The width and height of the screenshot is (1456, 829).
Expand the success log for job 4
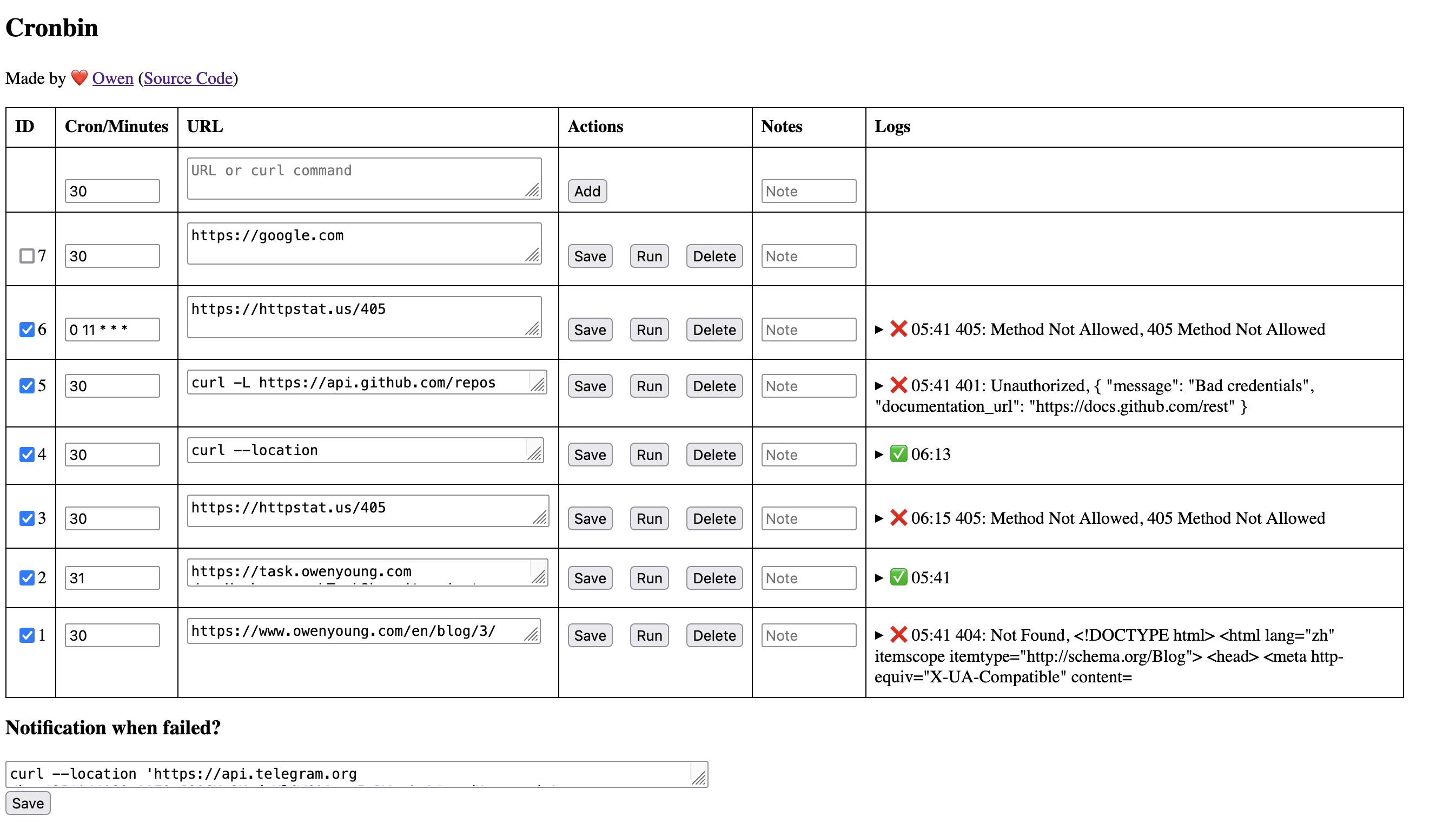pos(879,454)
